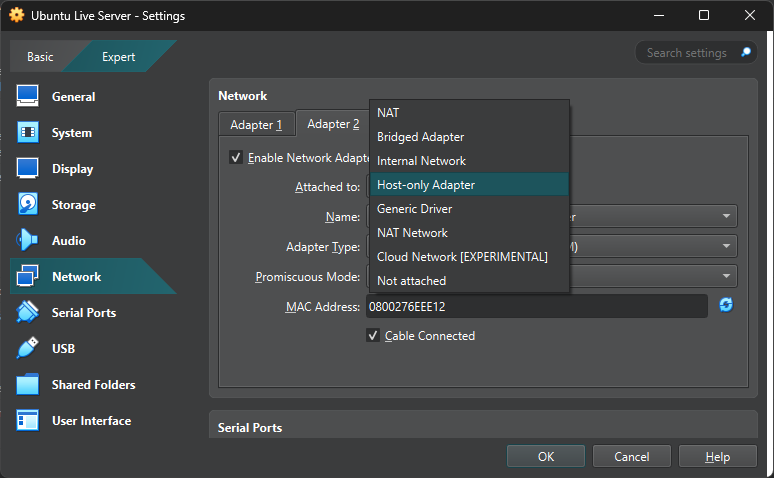This screenshot has width=774, height=478.
Task: Toggle the Enable Network Adapter checkbox
Action: point(235,158)
